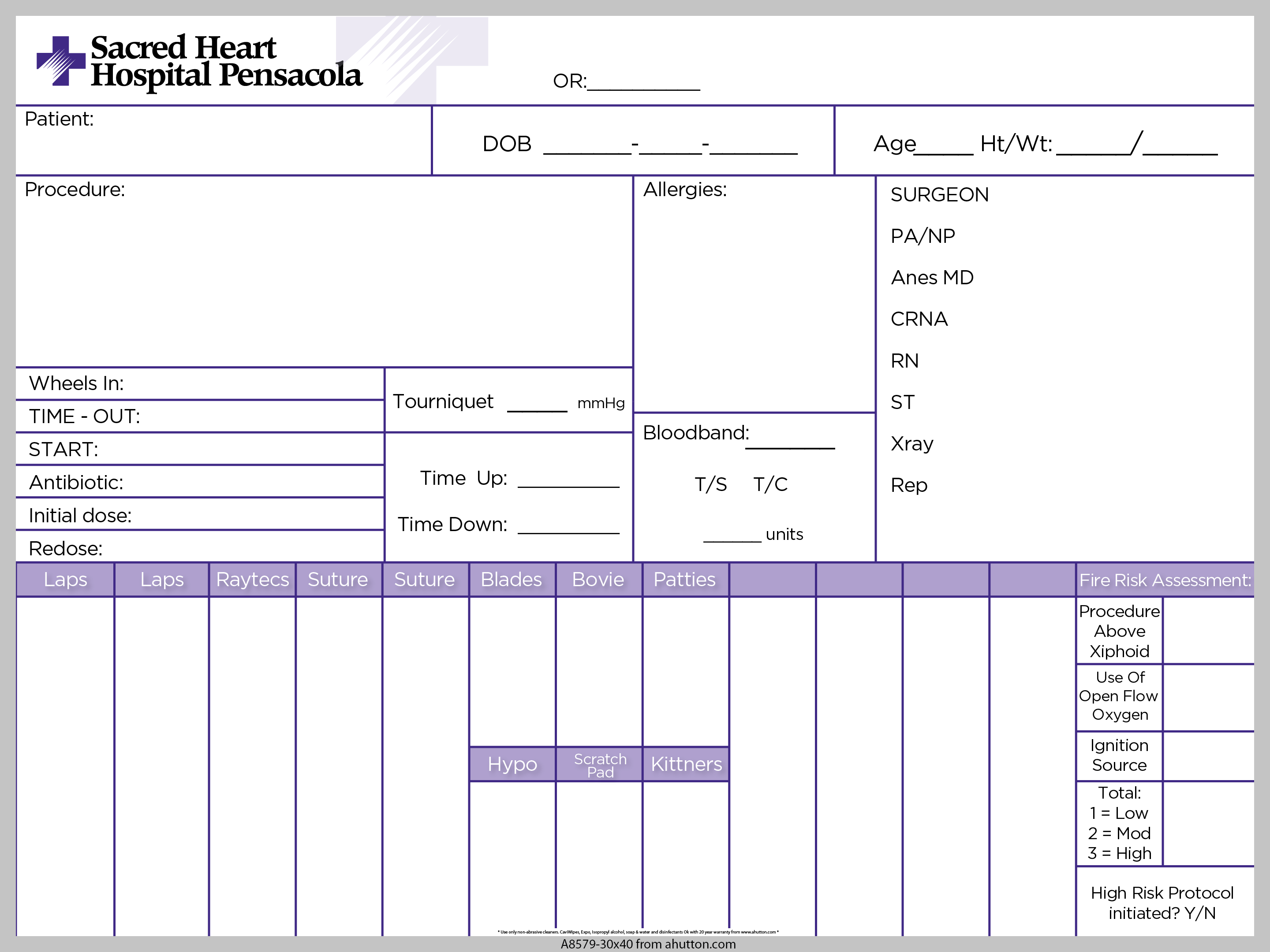This screenshot has width=1270, height=952.
Task: Click the Bovie column header
Action: (x=599, y=580)
